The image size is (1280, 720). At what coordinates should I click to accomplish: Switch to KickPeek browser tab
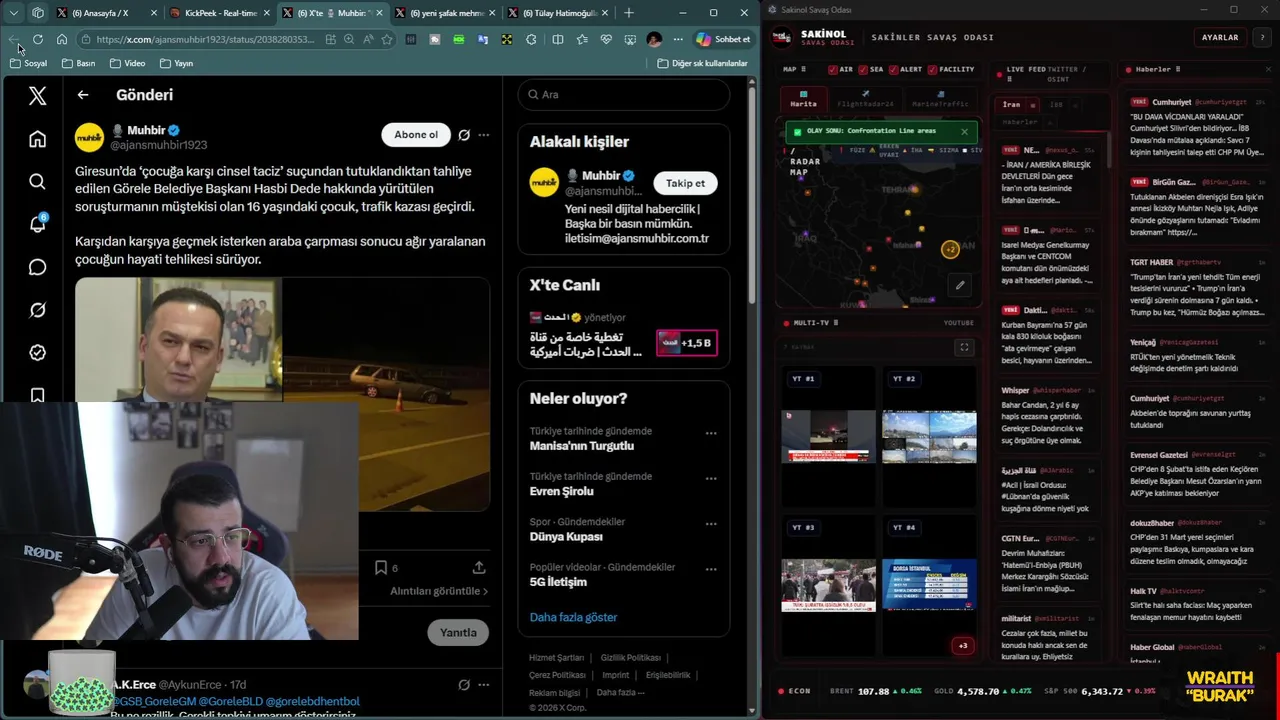(219, 13)
